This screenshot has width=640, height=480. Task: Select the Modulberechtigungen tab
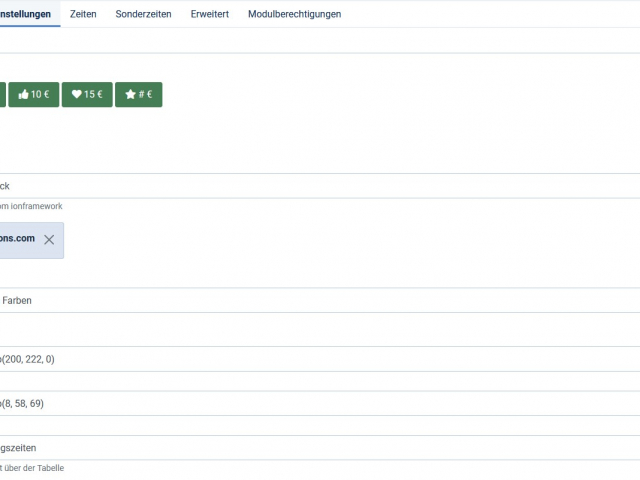[x=294, y=14]
